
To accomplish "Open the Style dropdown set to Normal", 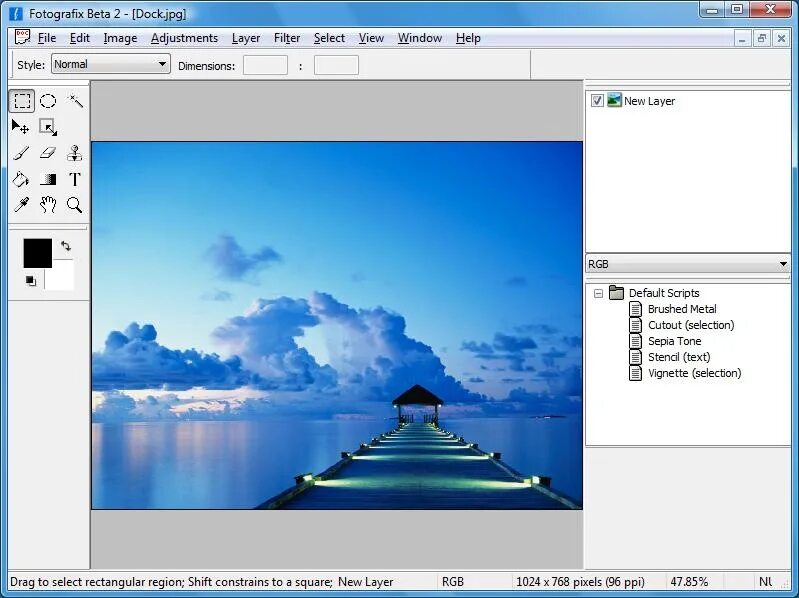I will click(111, 64).
